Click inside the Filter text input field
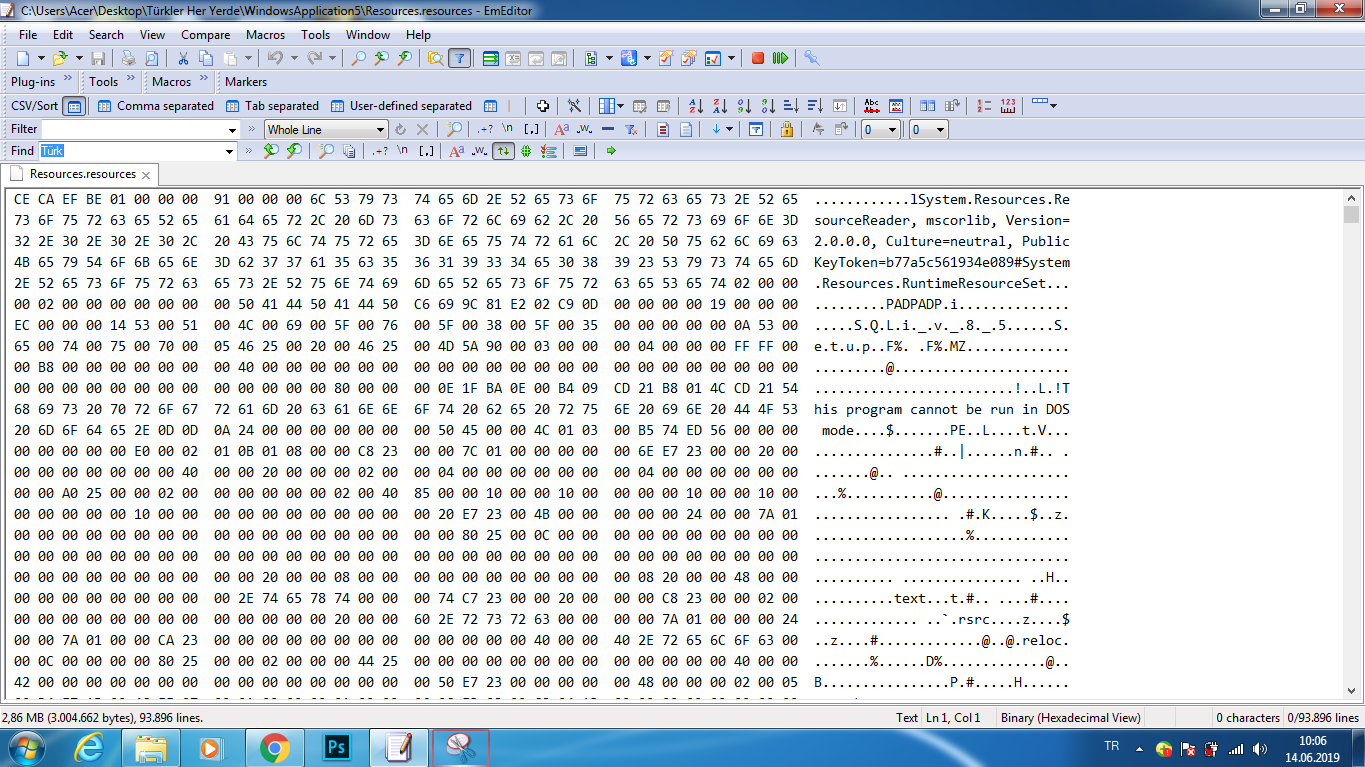Screen dimensions: 1365x767 [132, 129]
